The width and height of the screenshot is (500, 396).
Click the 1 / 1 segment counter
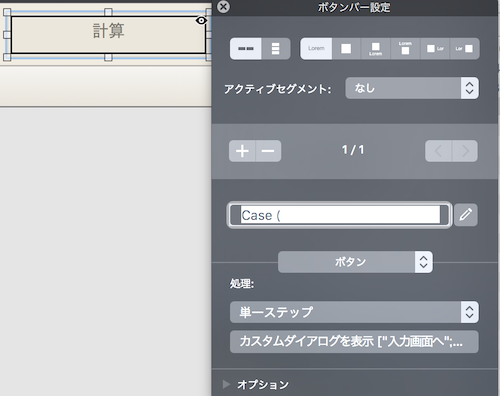pyautogui.click(x=353, y=150)
